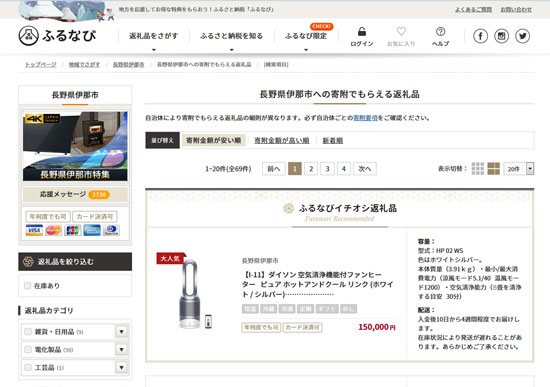Click the 寄附要項 link
The height and width of the screenshot is (387, 550).
365,118
